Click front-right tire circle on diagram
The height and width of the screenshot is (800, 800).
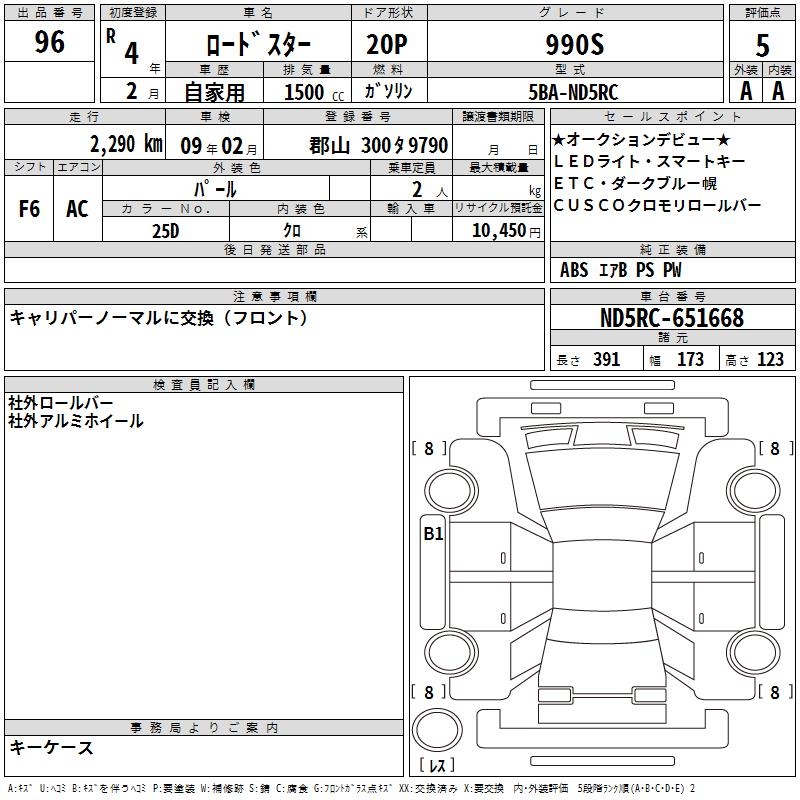[754, 491]
